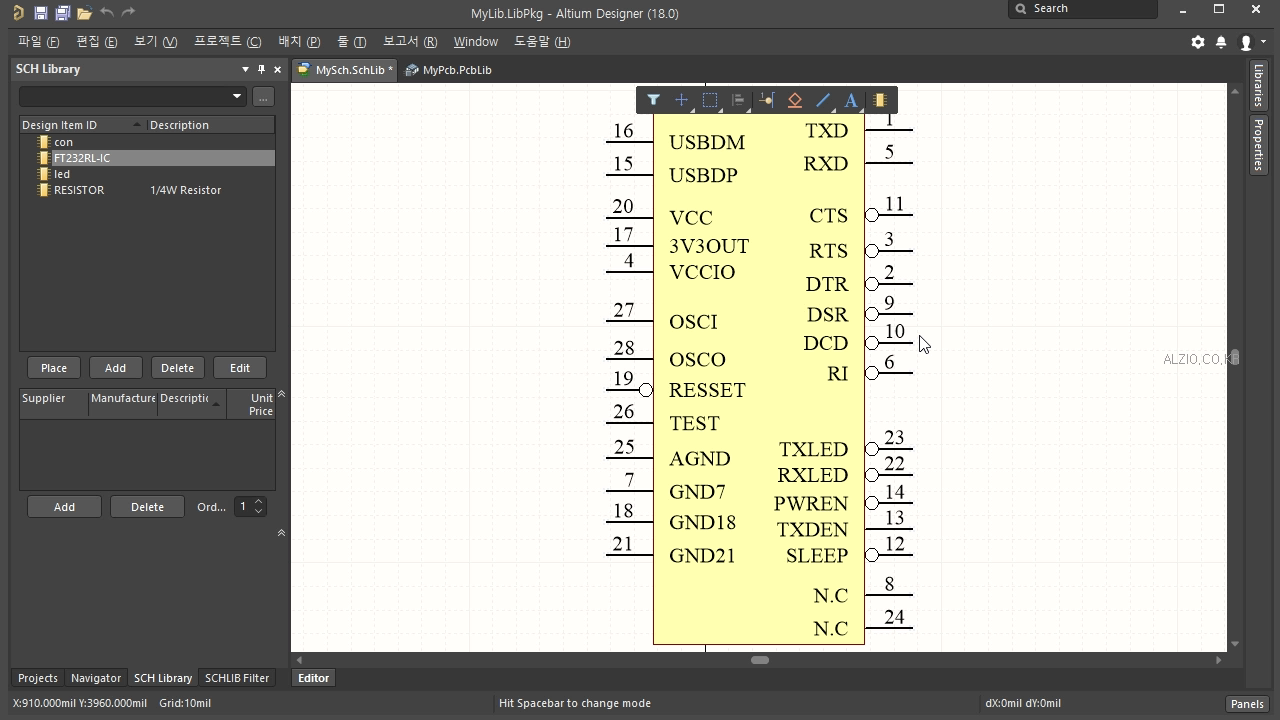This screenshot has width=1280, height=720.
Task: Open the 편집 (E) menu
Action: point(96,42)
